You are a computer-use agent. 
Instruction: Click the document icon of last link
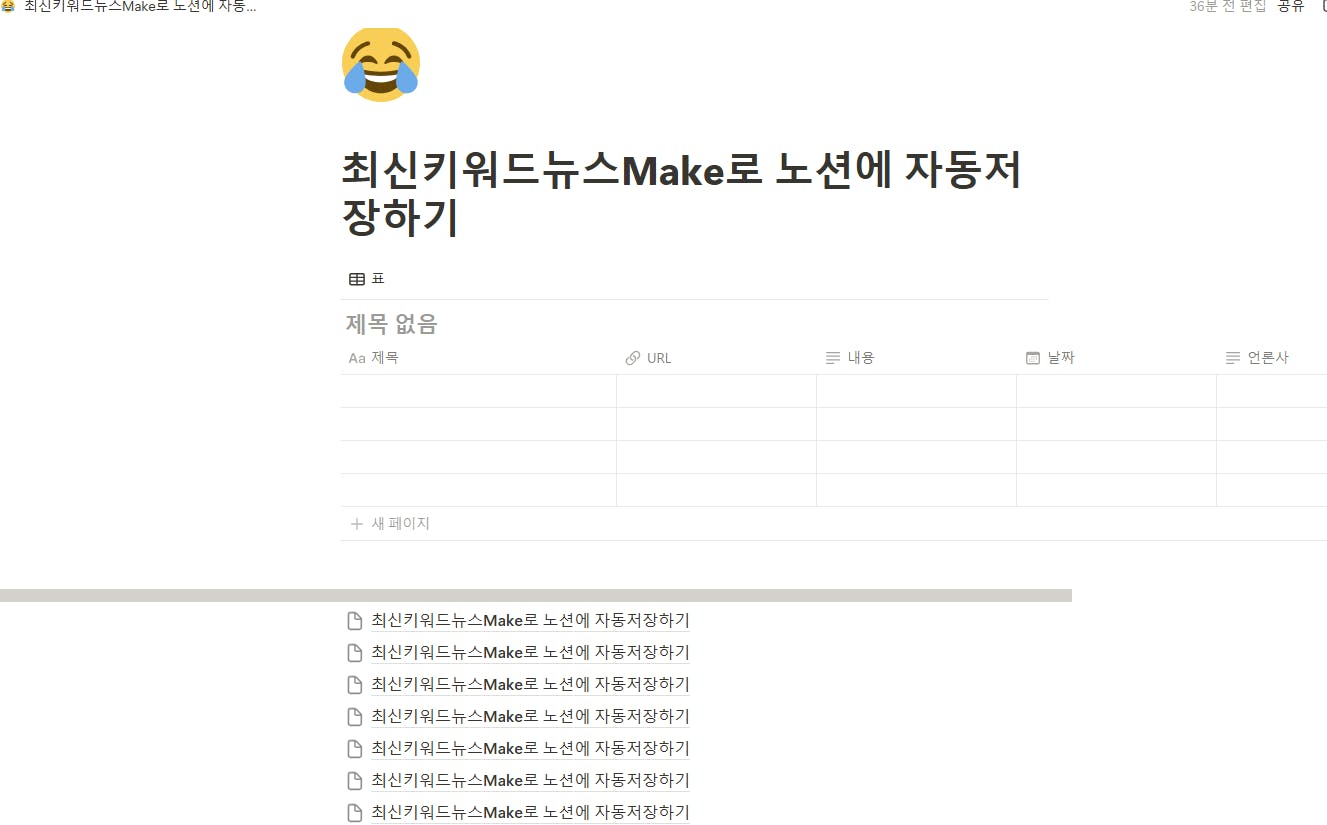(x=354, y=812)
